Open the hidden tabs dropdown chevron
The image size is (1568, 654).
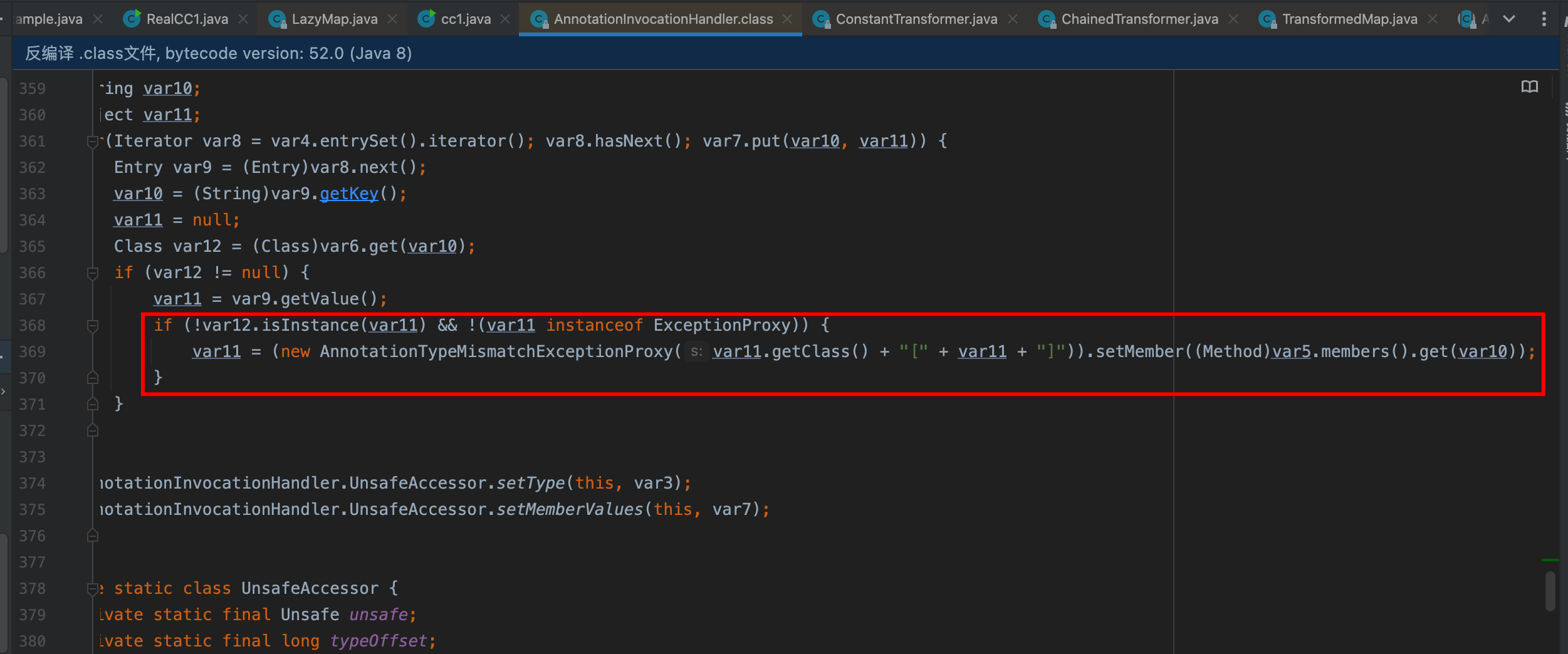1510,19
